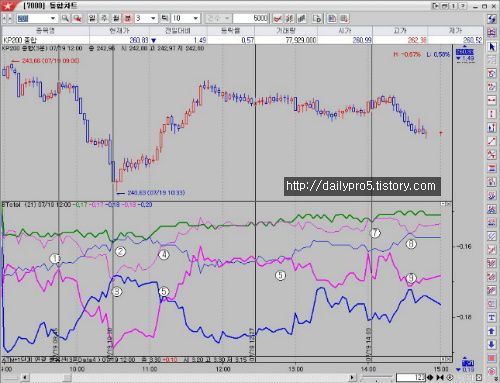500x383 pixels.
Task: Select the arrow pointer tool in sidebar
Action: pyautogui.click(x=492, y=47)
